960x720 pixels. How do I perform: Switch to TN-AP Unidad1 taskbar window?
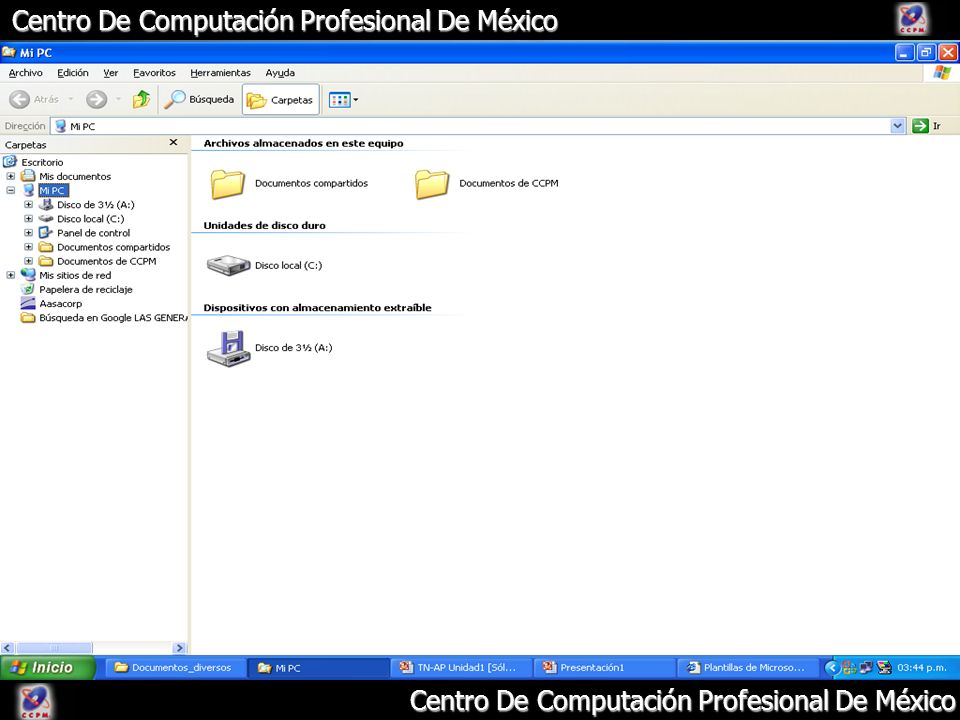[x=461, y=668]
